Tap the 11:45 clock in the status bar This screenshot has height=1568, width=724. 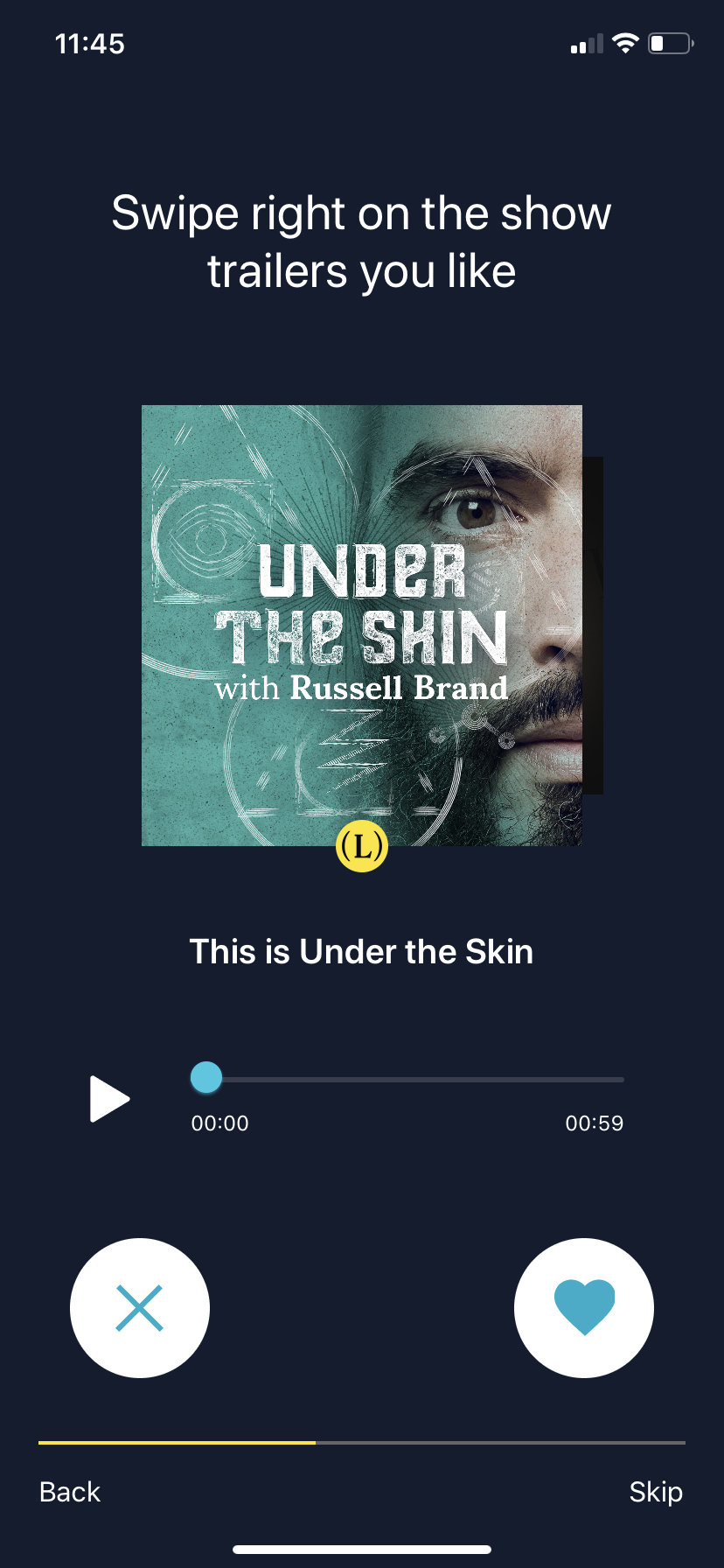(x=89, y=44)
